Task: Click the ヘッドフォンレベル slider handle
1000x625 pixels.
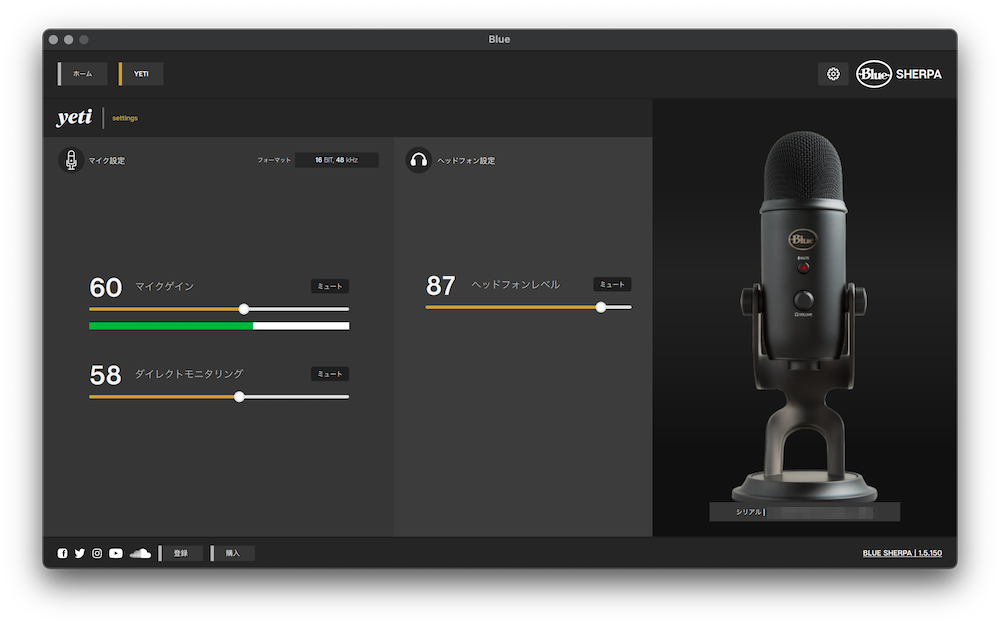Action: [x=601, y=307]
